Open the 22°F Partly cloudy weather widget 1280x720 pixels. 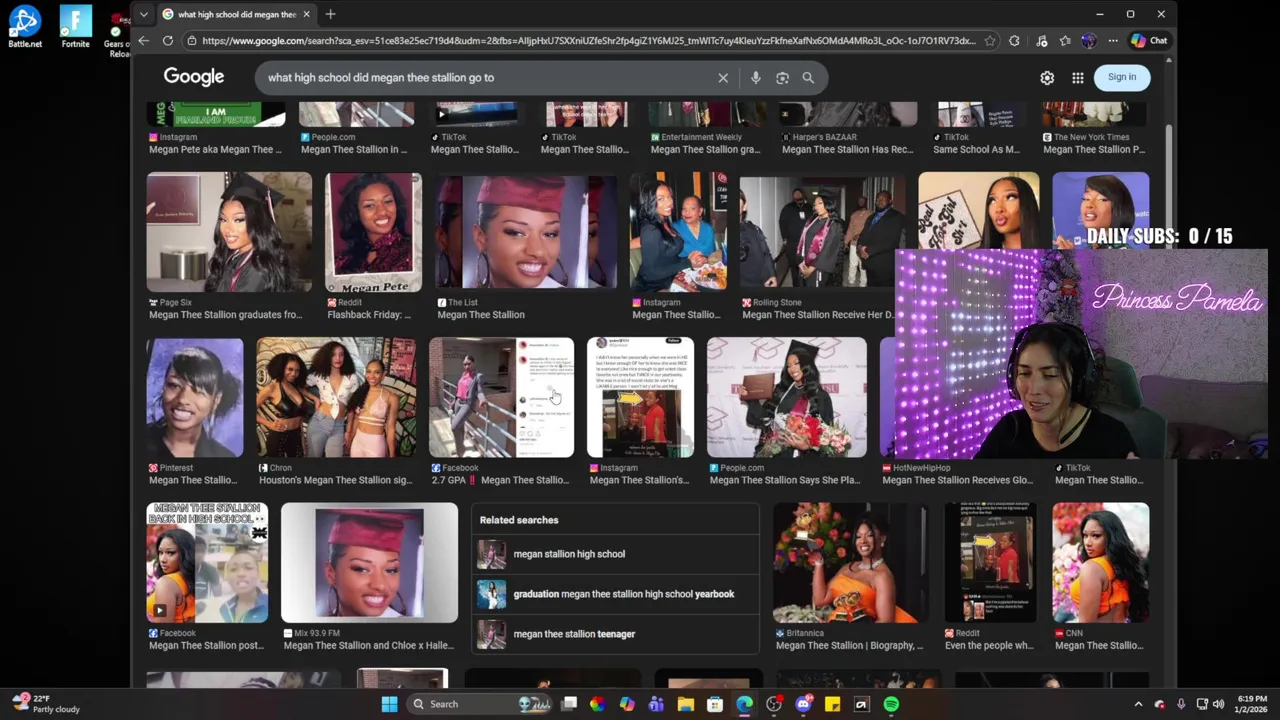tap(45, 704)
